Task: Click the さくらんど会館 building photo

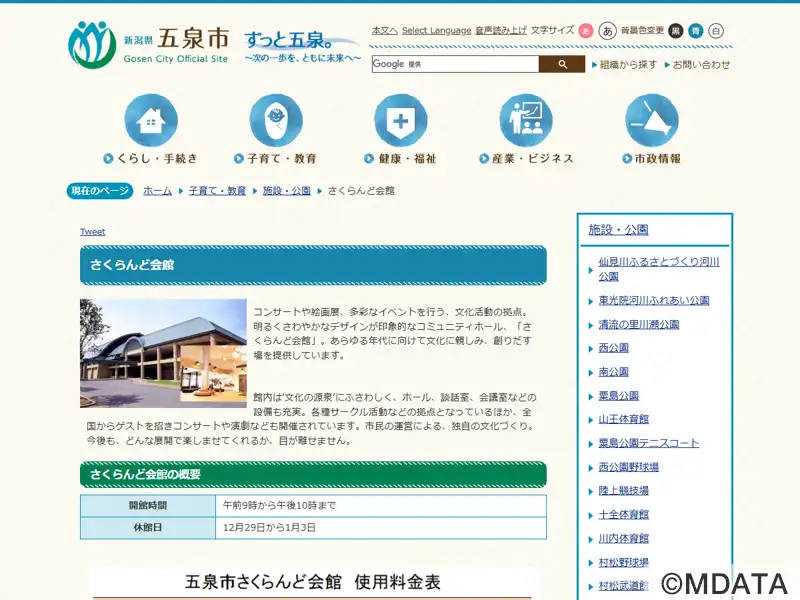Action: coord(163,353)
